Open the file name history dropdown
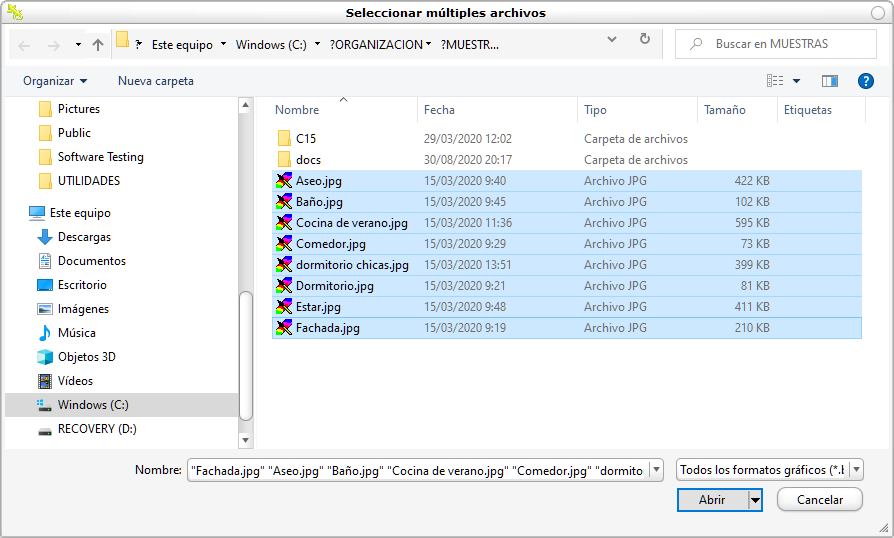Image resolution: width=894 pixels, height=538 pixels. (656, 470)
